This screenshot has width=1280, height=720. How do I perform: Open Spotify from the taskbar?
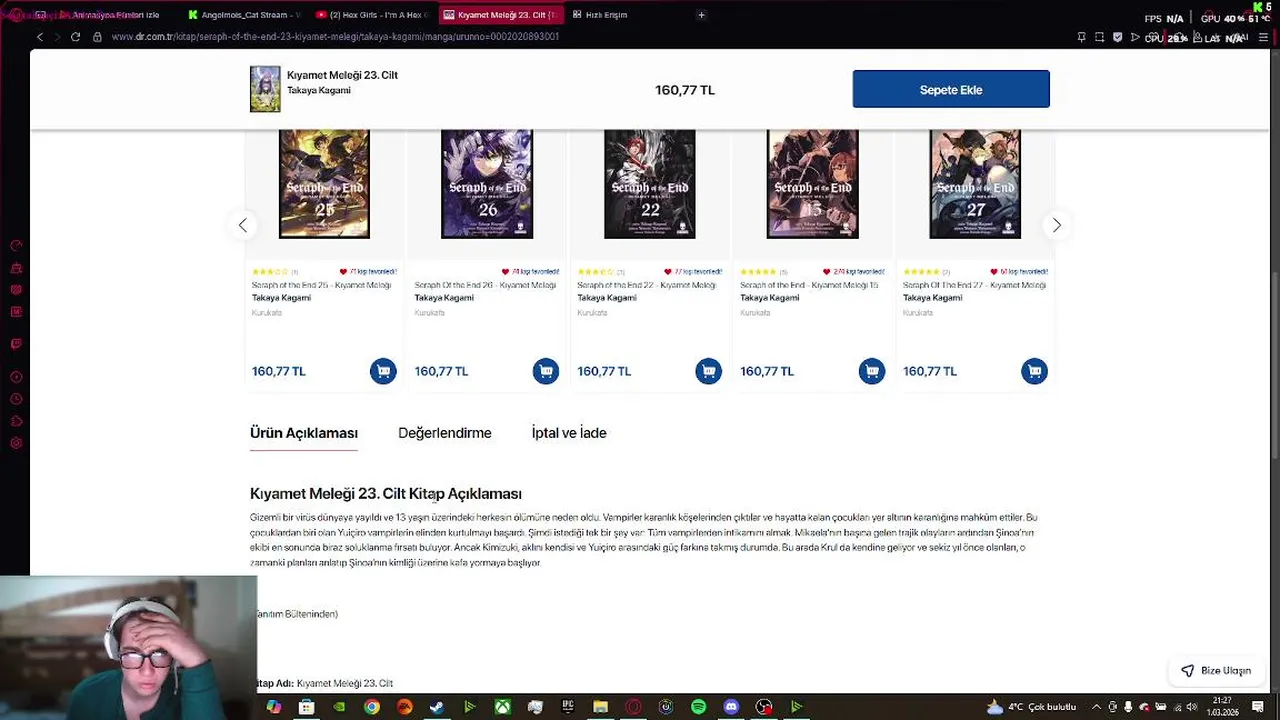click(x=698, y=707)
